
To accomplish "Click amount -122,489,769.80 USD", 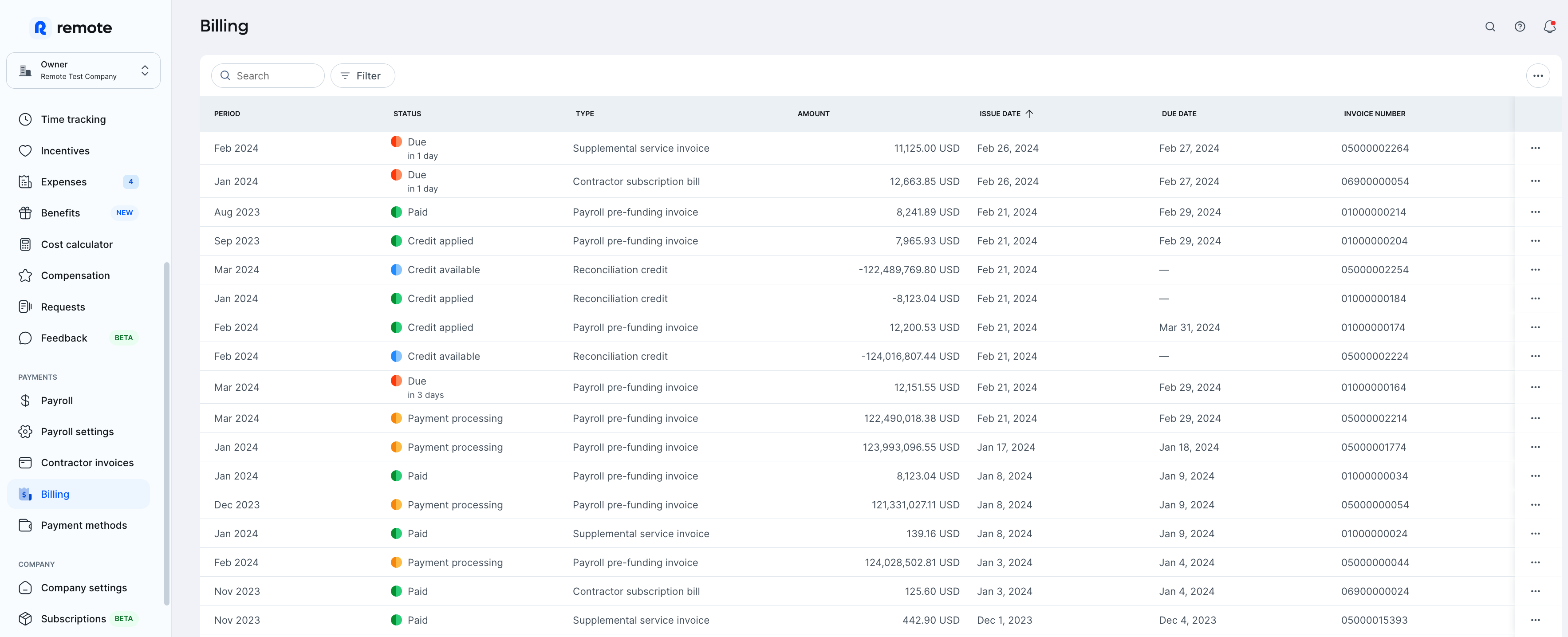I will tap(909, 270).
